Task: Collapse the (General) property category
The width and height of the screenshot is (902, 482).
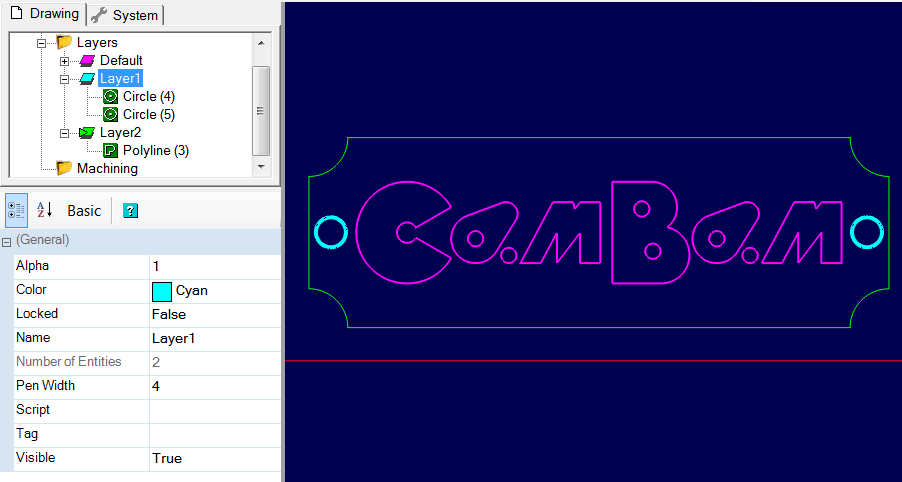Action: click(7, 242)
